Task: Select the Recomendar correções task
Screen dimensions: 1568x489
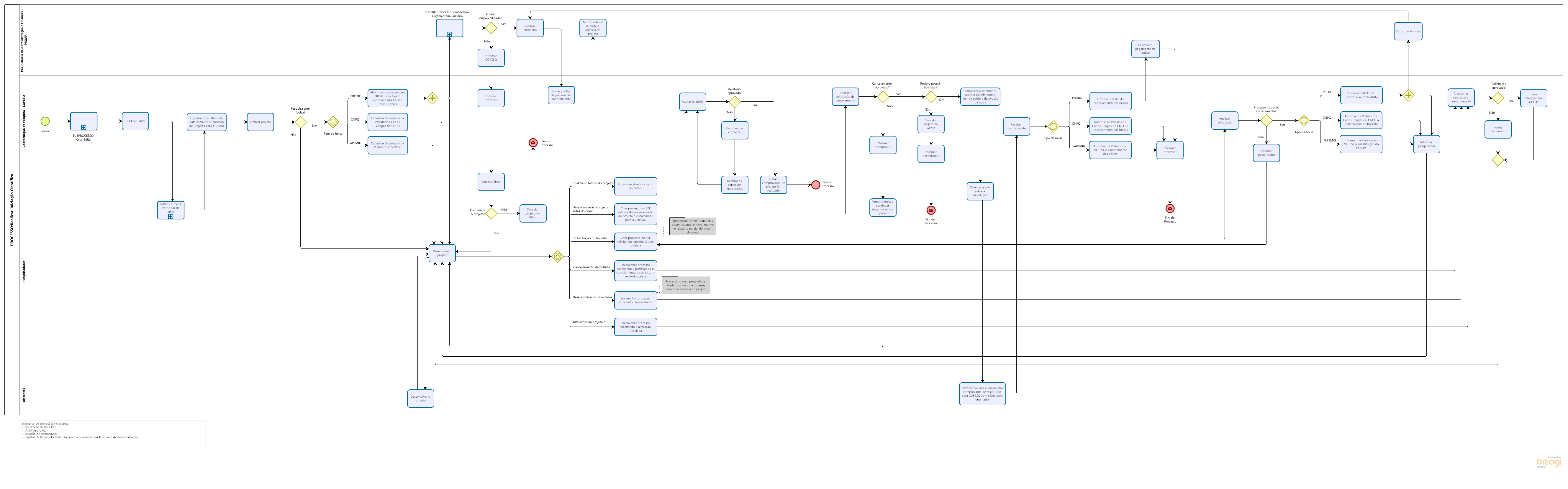Action: [x=735, y=130]
